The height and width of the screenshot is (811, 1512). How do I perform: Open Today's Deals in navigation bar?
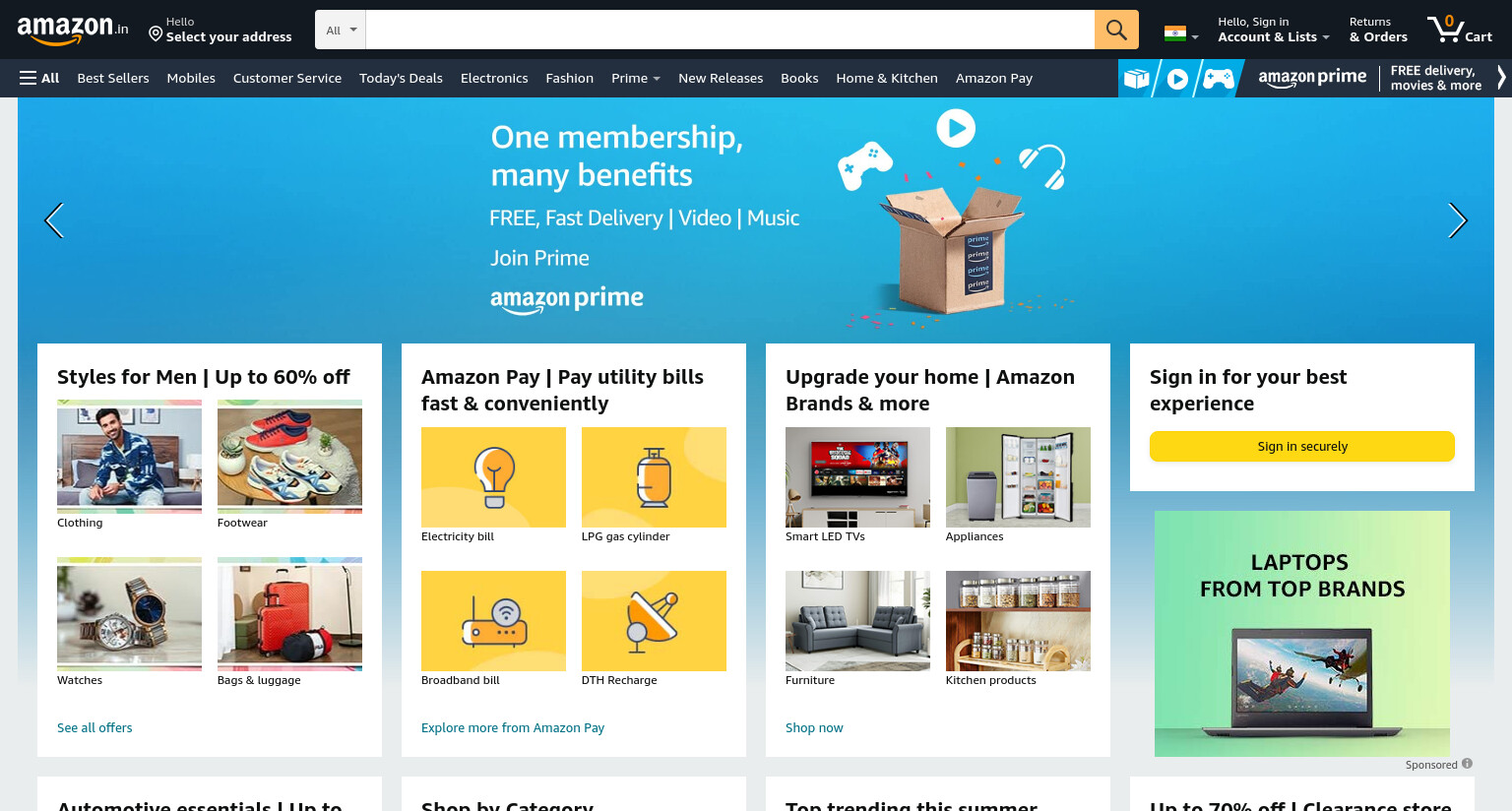pos(401,78)
